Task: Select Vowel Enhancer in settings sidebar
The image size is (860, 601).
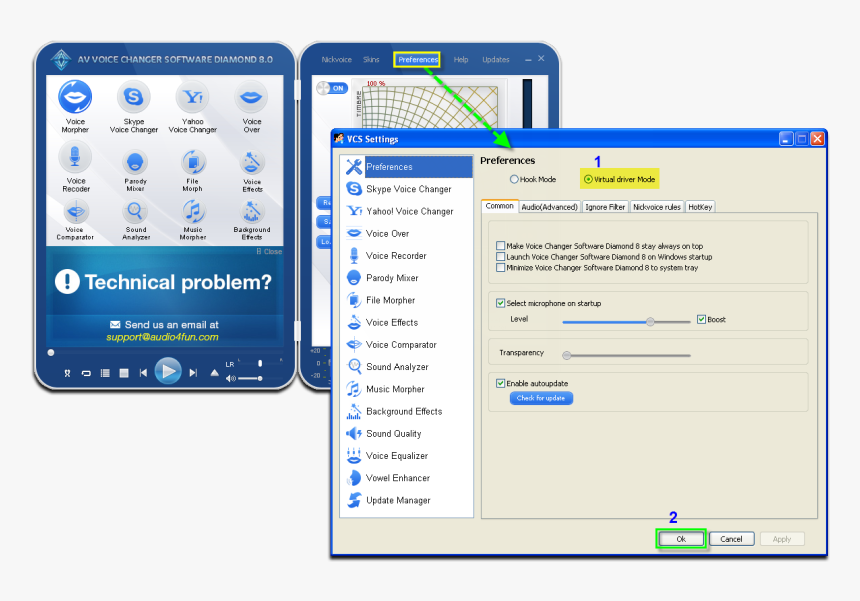Action: (407, 478)
